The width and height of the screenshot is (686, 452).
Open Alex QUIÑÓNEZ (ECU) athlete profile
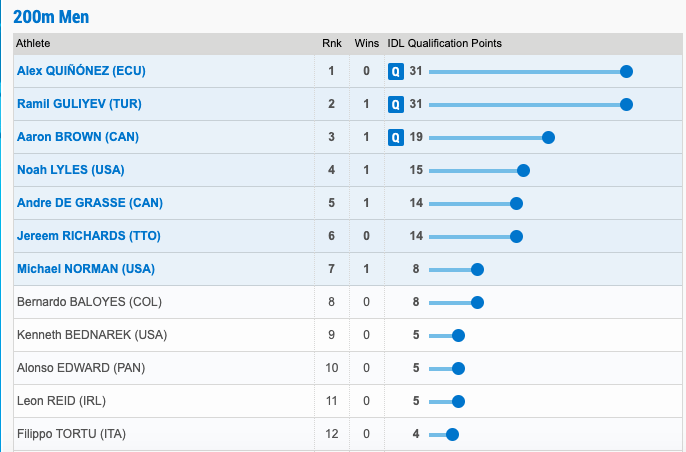coord(81,71)
